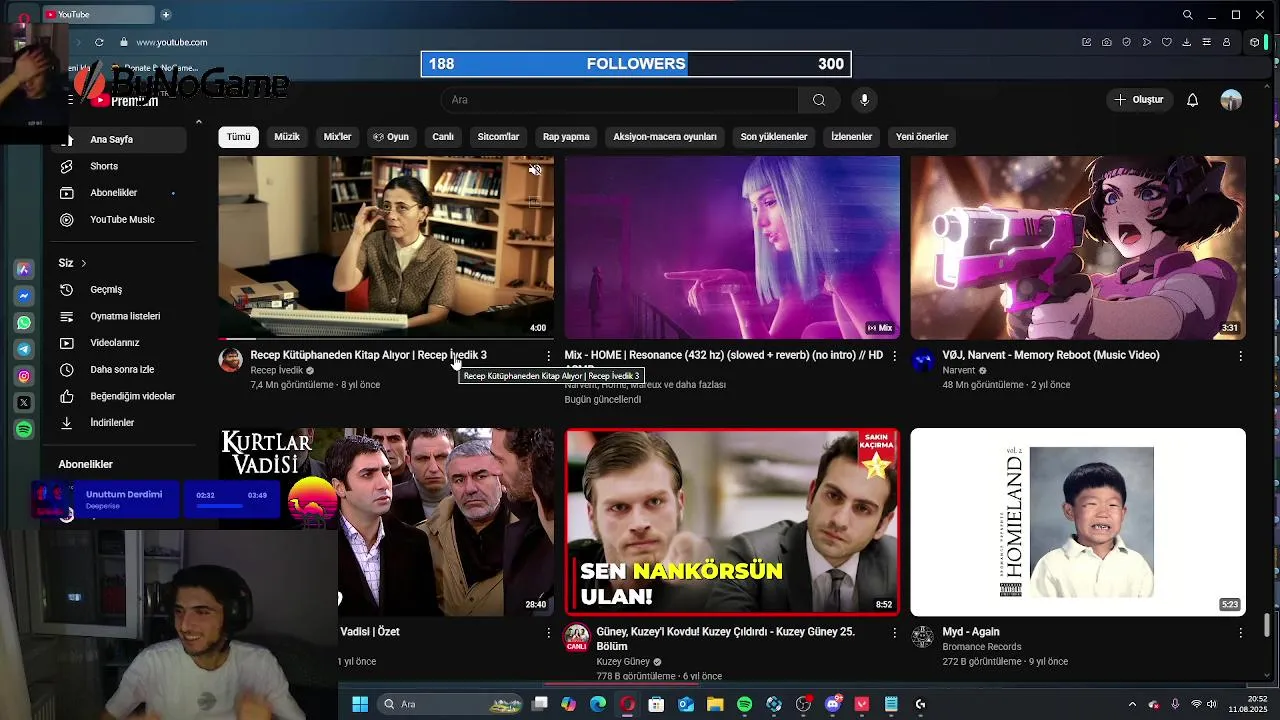Click the page vertical scrollbar
The image size is (1280, 720).
click(x=1268, y=624)
